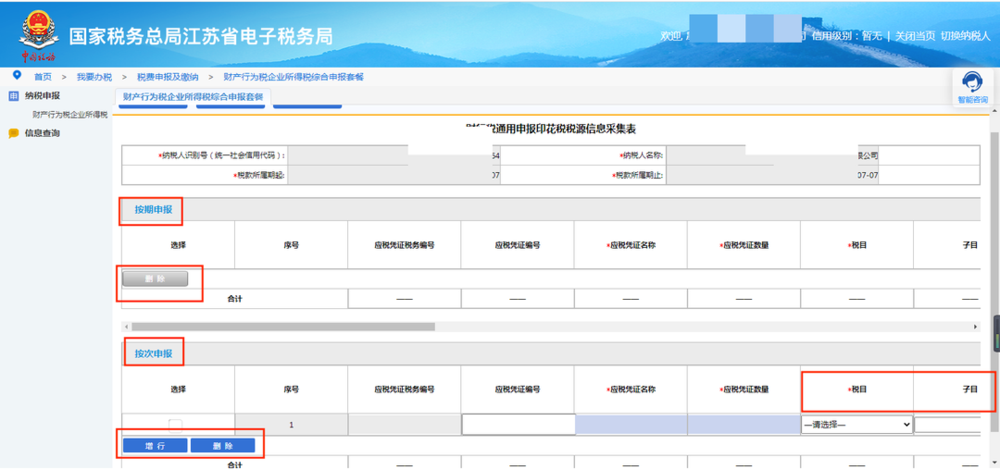Click the 应税凭证名称 field in row 1

click(x=631, y=425)
